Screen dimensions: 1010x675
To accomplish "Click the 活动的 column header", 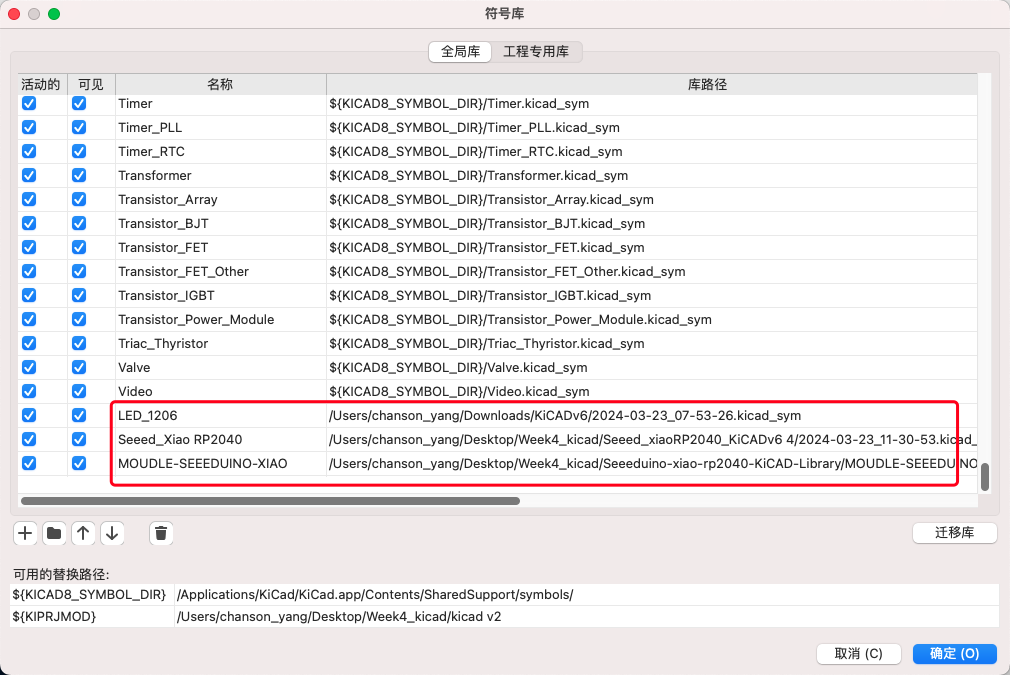I will [x=43, y=84].
